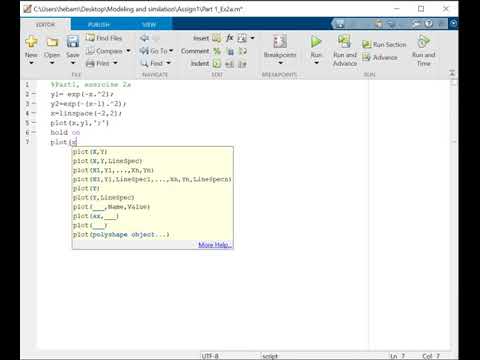The image size is (480, 360).
Task: Toggle the breakpoint dash on line 6
Action: pos(34,133)
